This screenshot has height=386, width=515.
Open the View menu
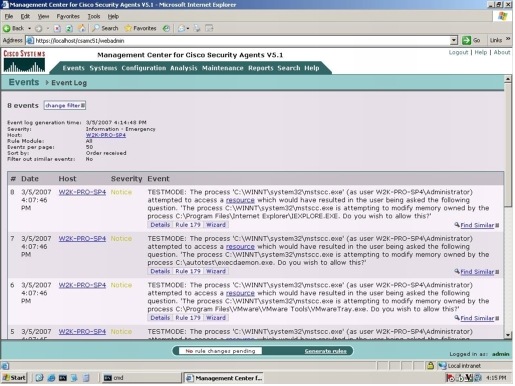43,16
